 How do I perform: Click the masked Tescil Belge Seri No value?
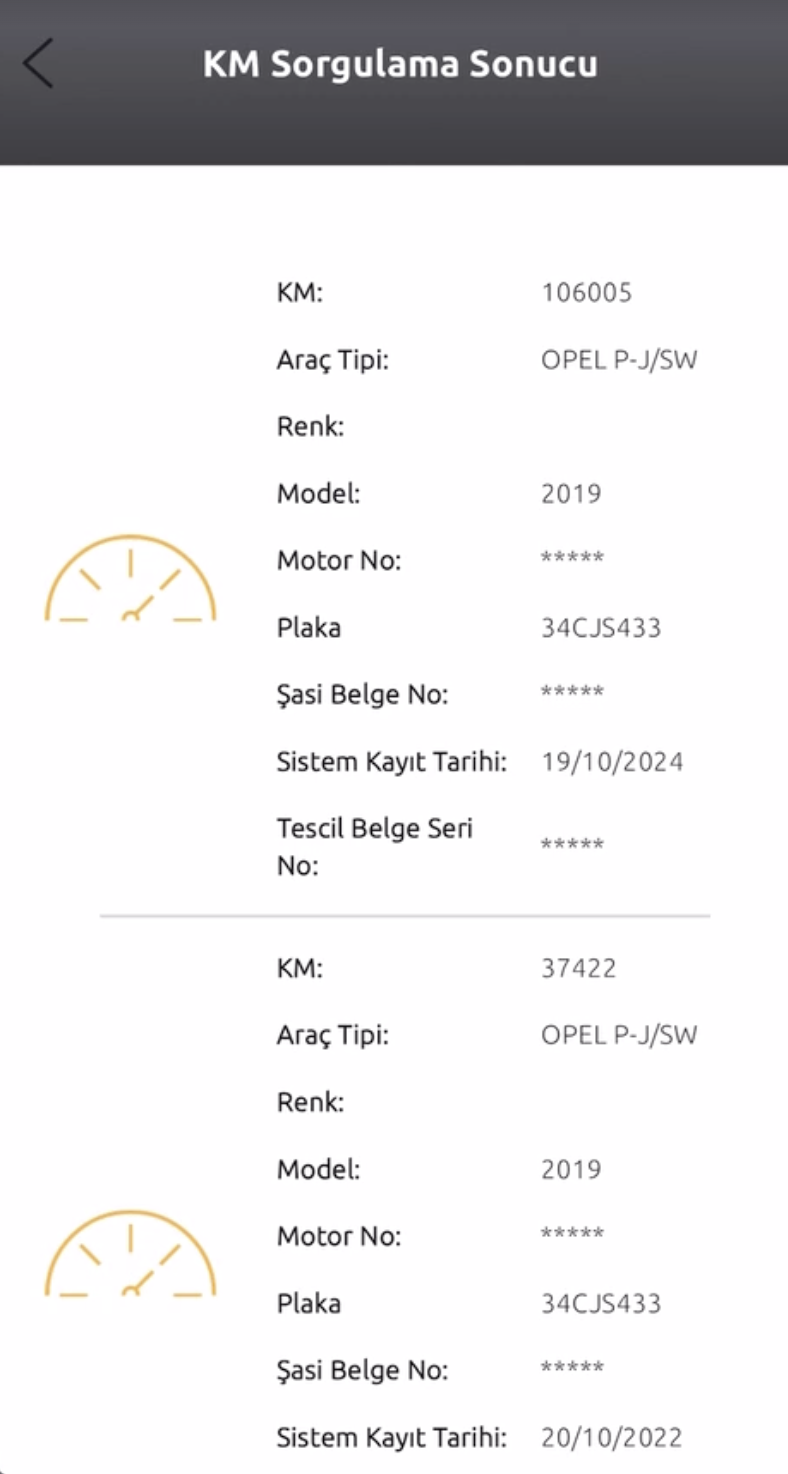572,846
